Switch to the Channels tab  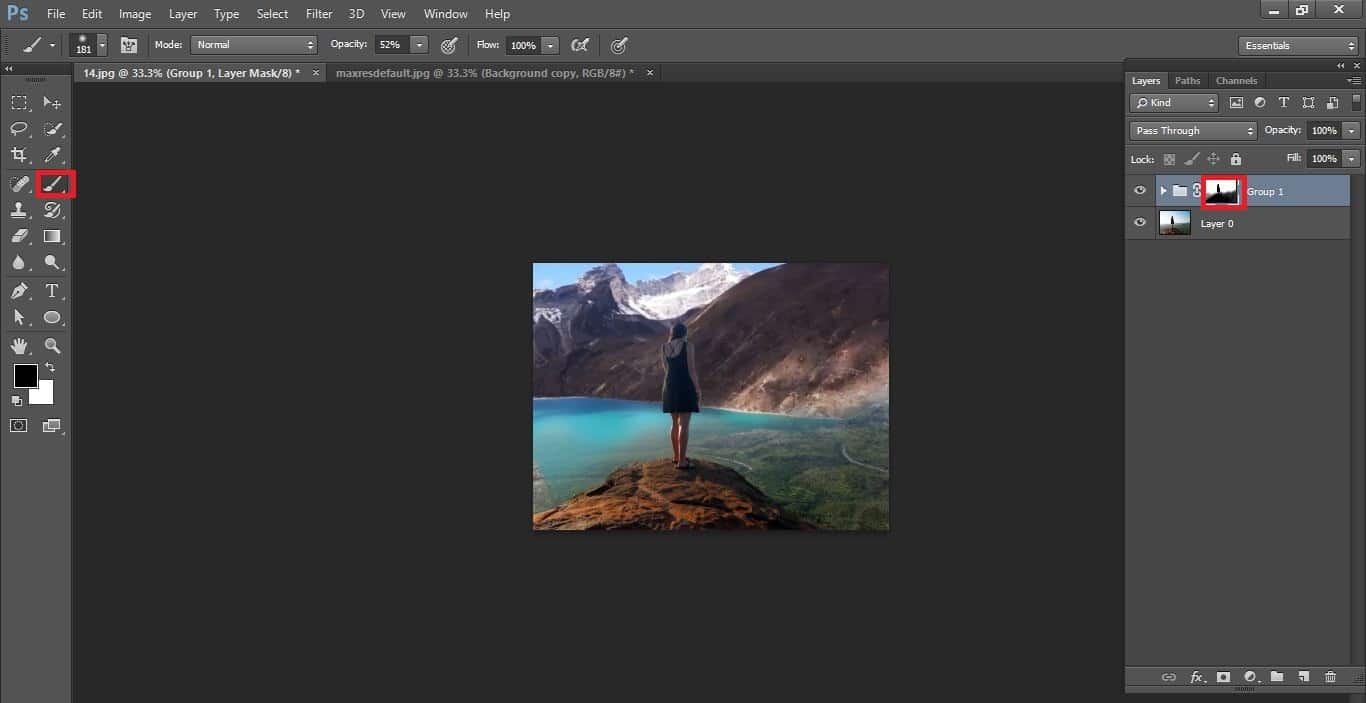click(x=1236, y=80)
